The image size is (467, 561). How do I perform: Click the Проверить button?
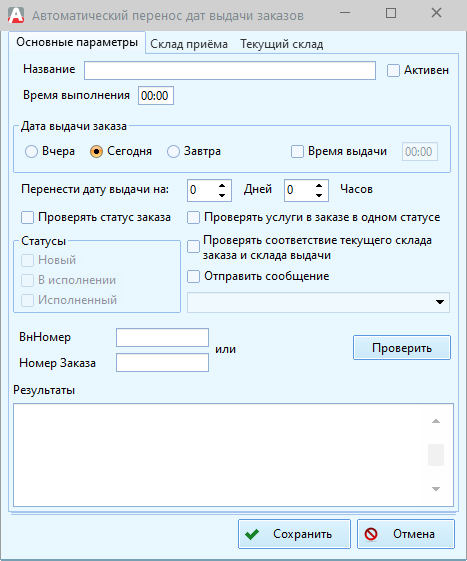pos(402,347)
